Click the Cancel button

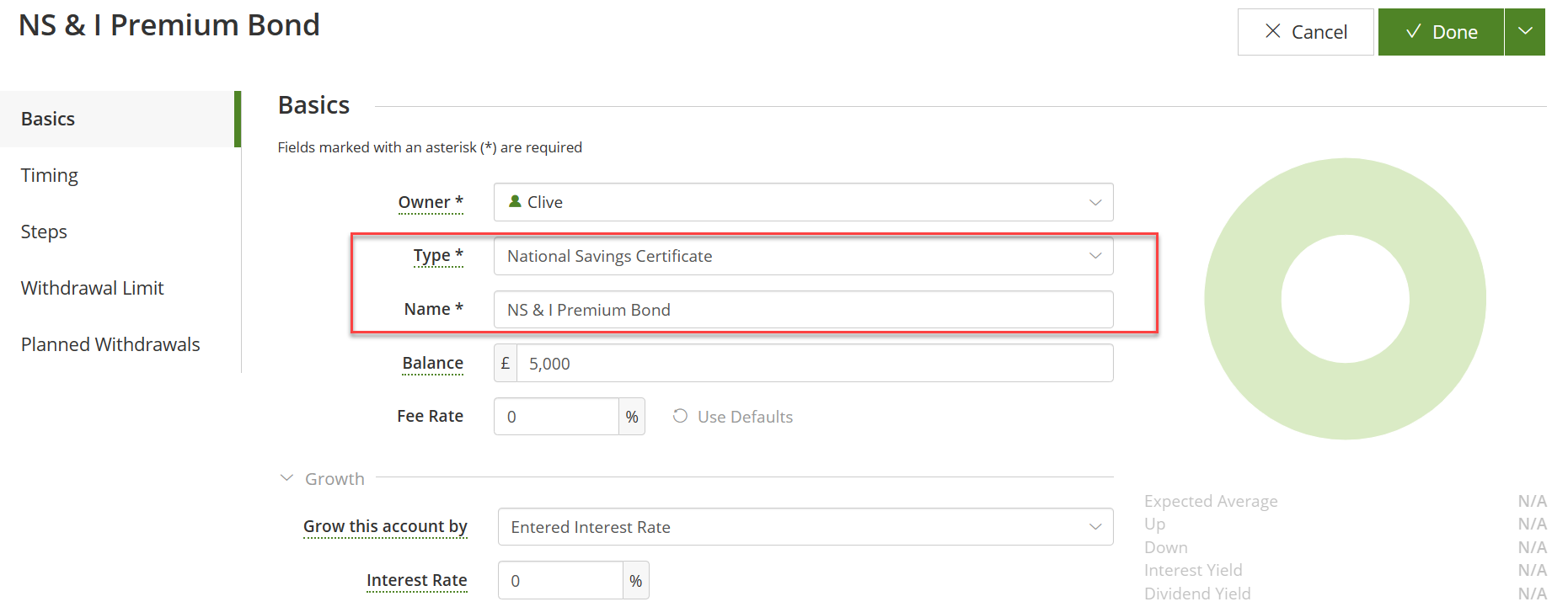pos(1305,32)
